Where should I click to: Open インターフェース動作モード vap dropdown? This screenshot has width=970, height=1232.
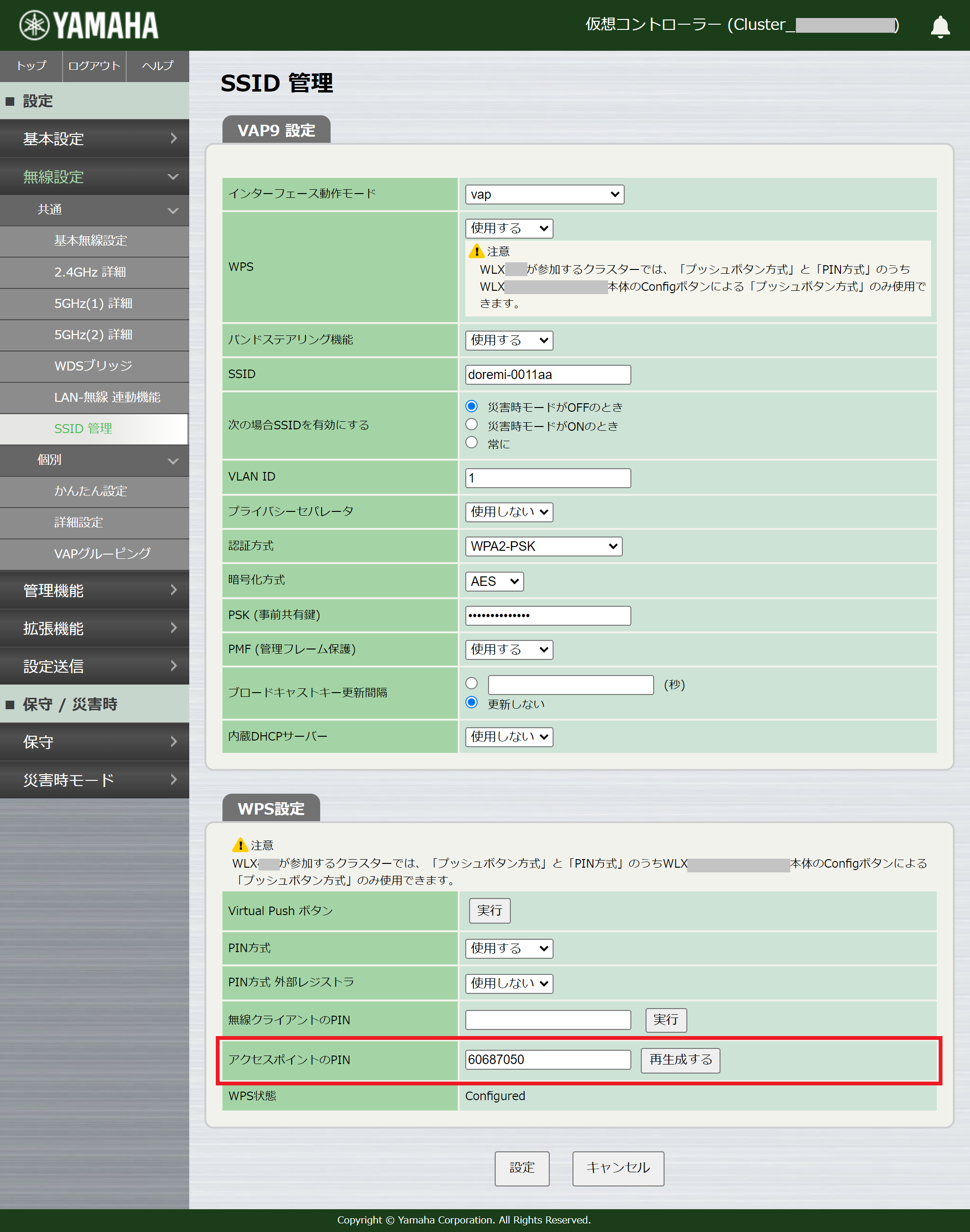(544, 195)
